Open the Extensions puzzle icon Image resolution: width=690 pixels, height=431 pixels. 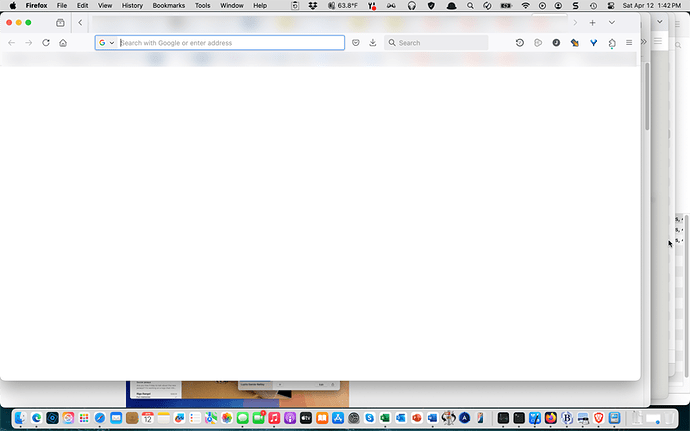[612, 43]
